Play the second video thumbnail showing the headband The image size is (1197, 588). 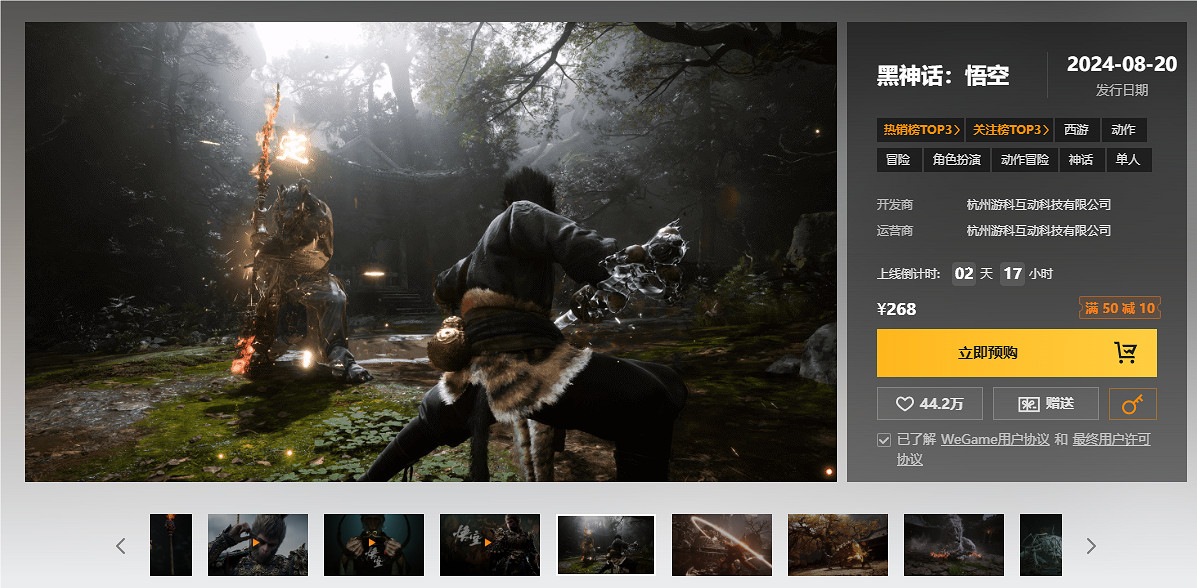point(374,544)
